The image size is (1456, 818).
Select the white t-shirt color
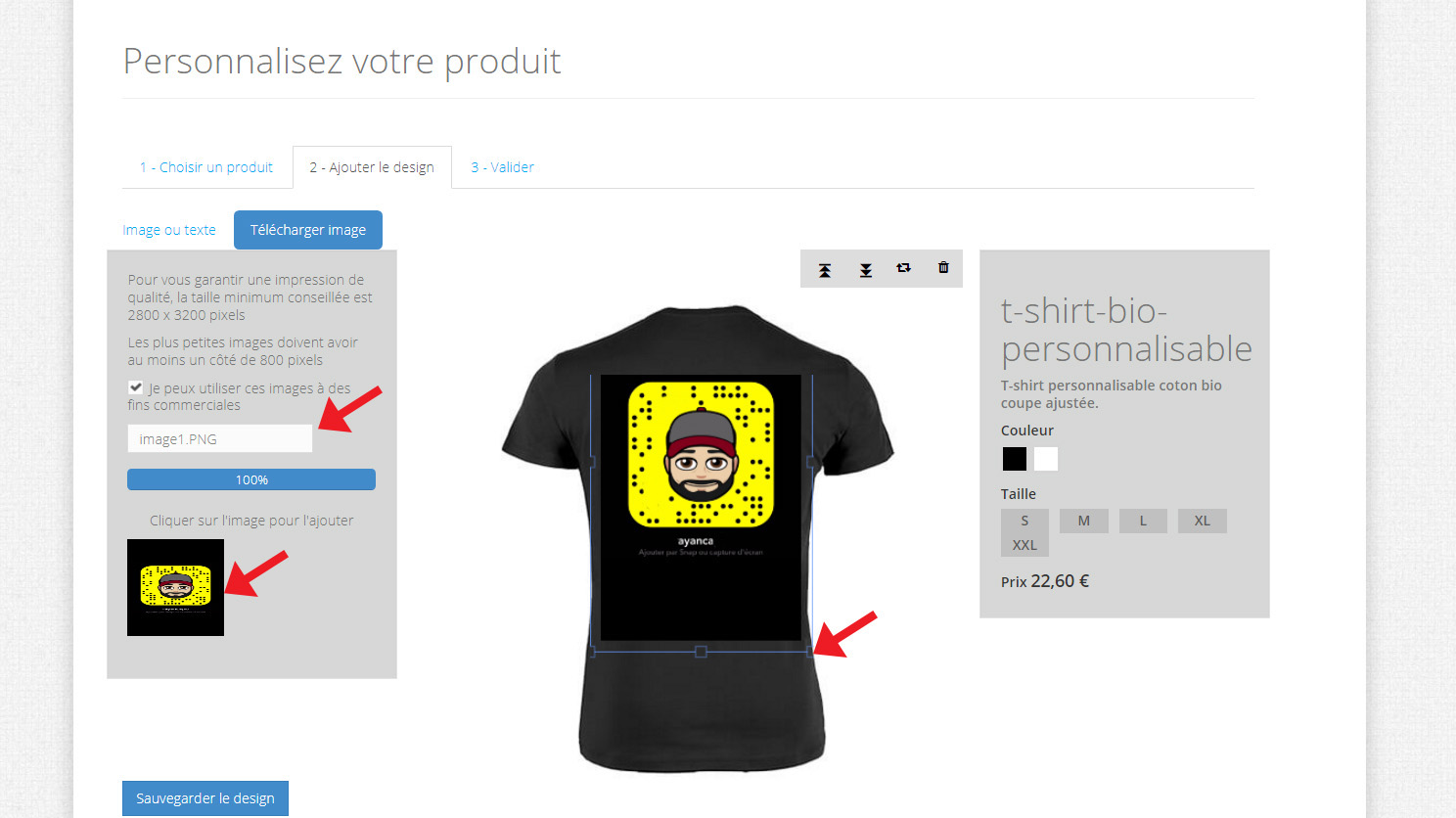pos(1046,459)
